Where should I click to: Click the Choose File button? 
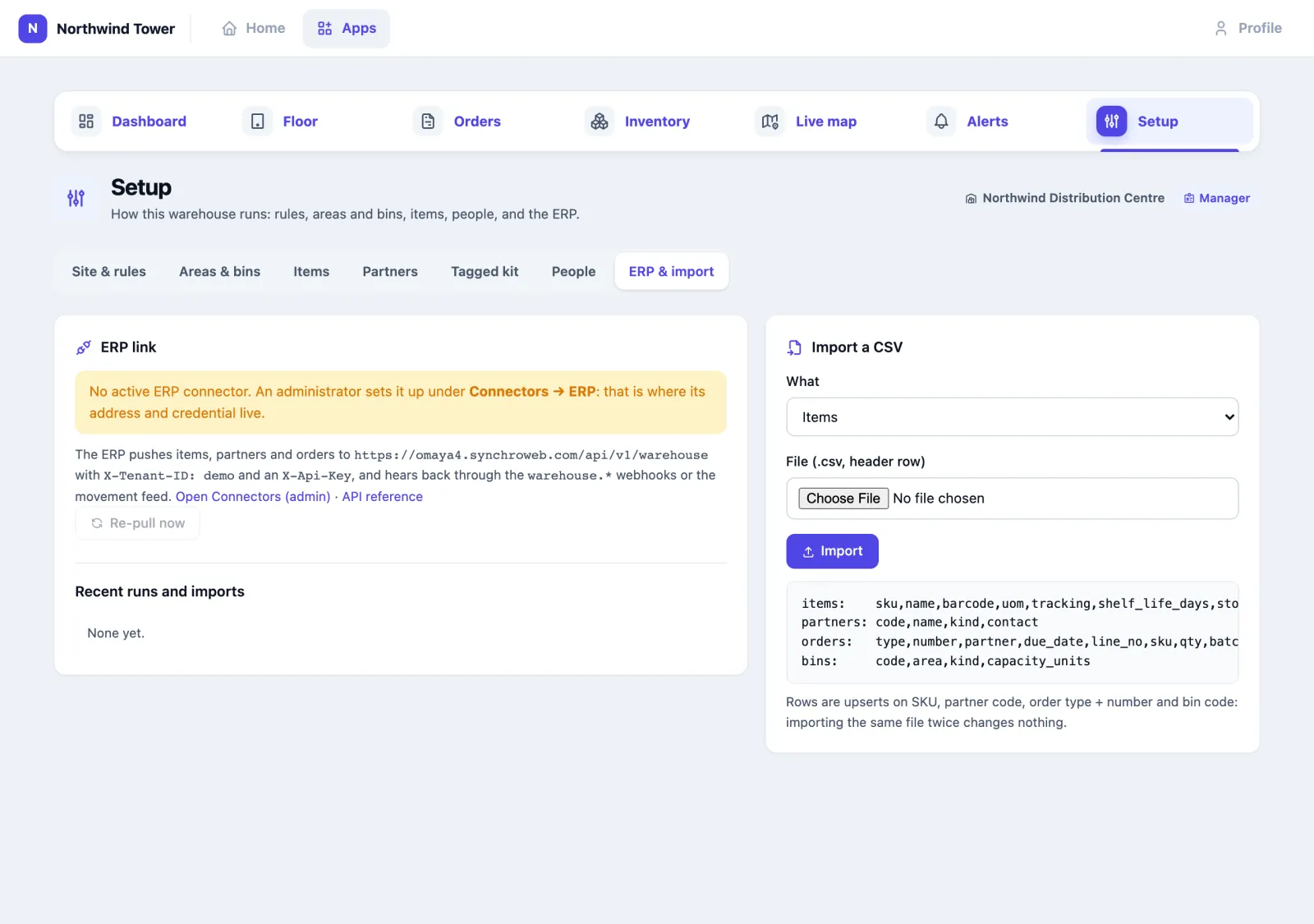tap(843, 499)
